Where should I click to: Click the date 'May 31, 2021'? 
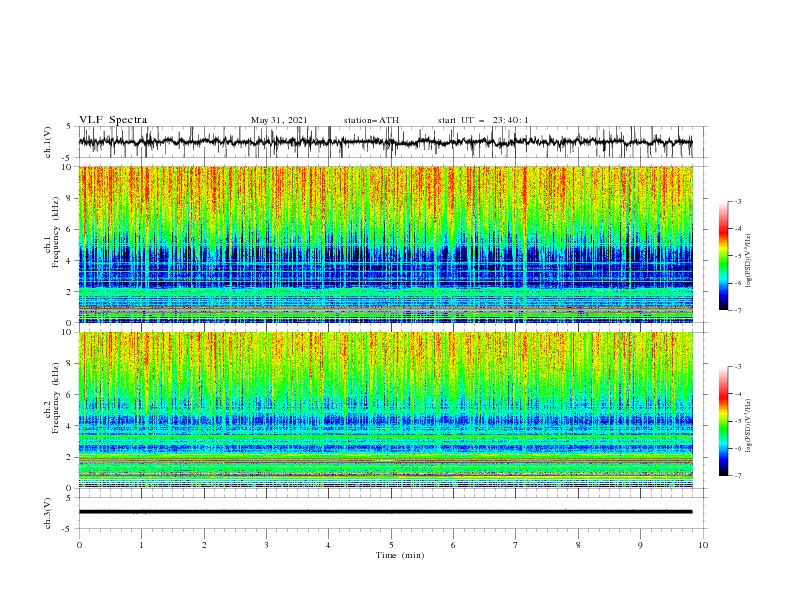tap(279, 120)
